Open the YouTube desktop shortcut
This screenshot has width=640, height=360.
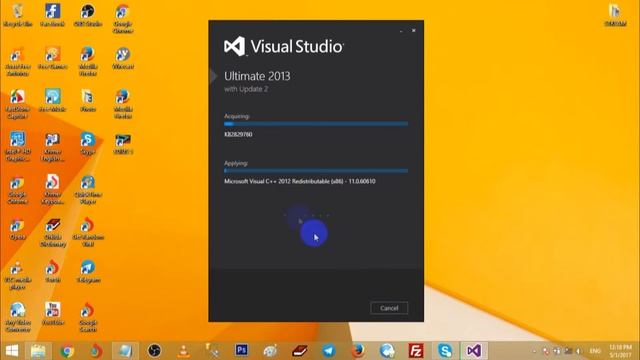(x=53, y=314)
